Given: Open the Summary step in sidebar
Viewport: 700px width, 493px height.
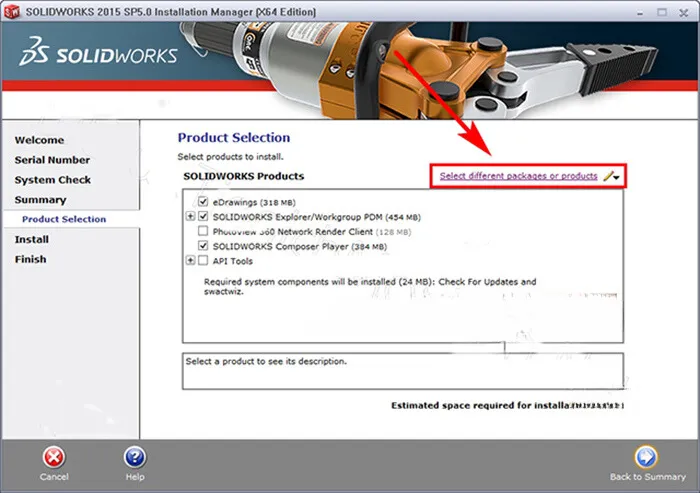Looking at the screenshot, I should [41, 200].
